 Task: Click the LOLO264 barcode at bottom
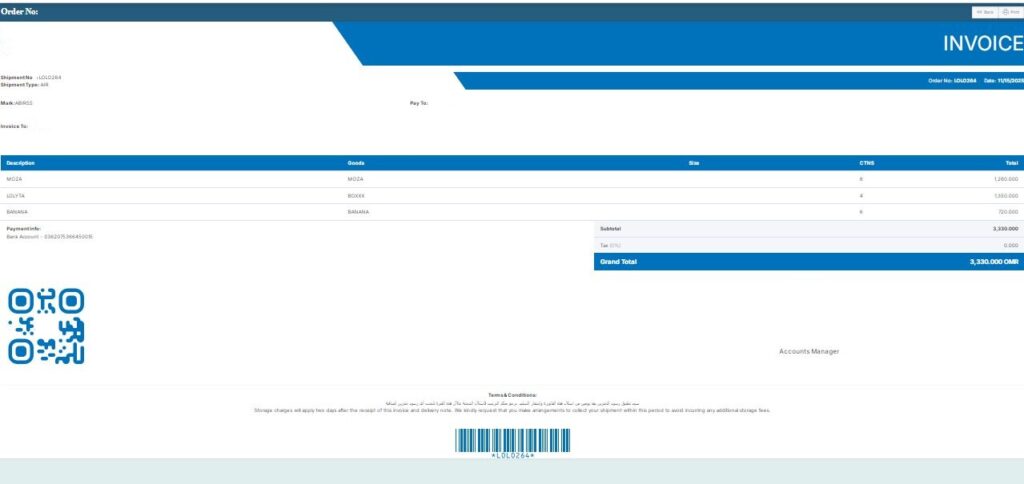[x=513, y=441]
